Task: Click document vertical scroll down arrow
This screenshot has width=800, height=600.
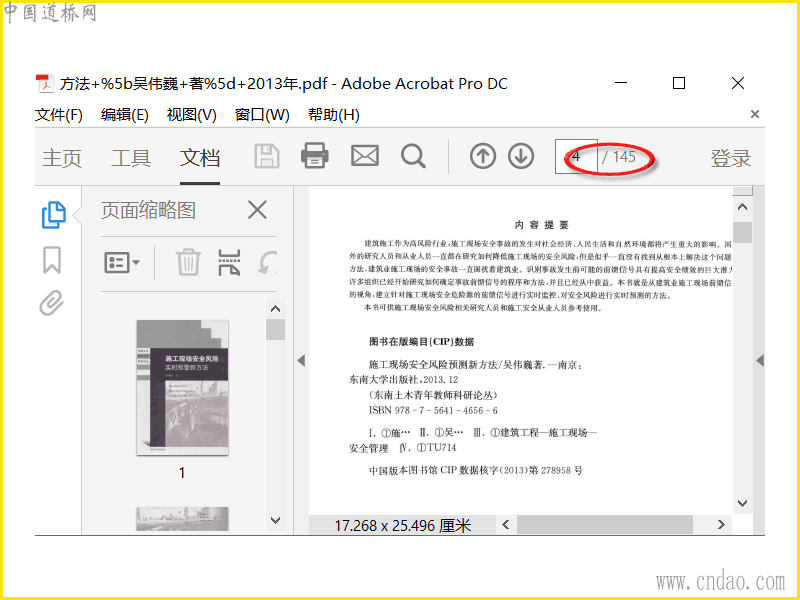Action: click(x=742, y=503)
